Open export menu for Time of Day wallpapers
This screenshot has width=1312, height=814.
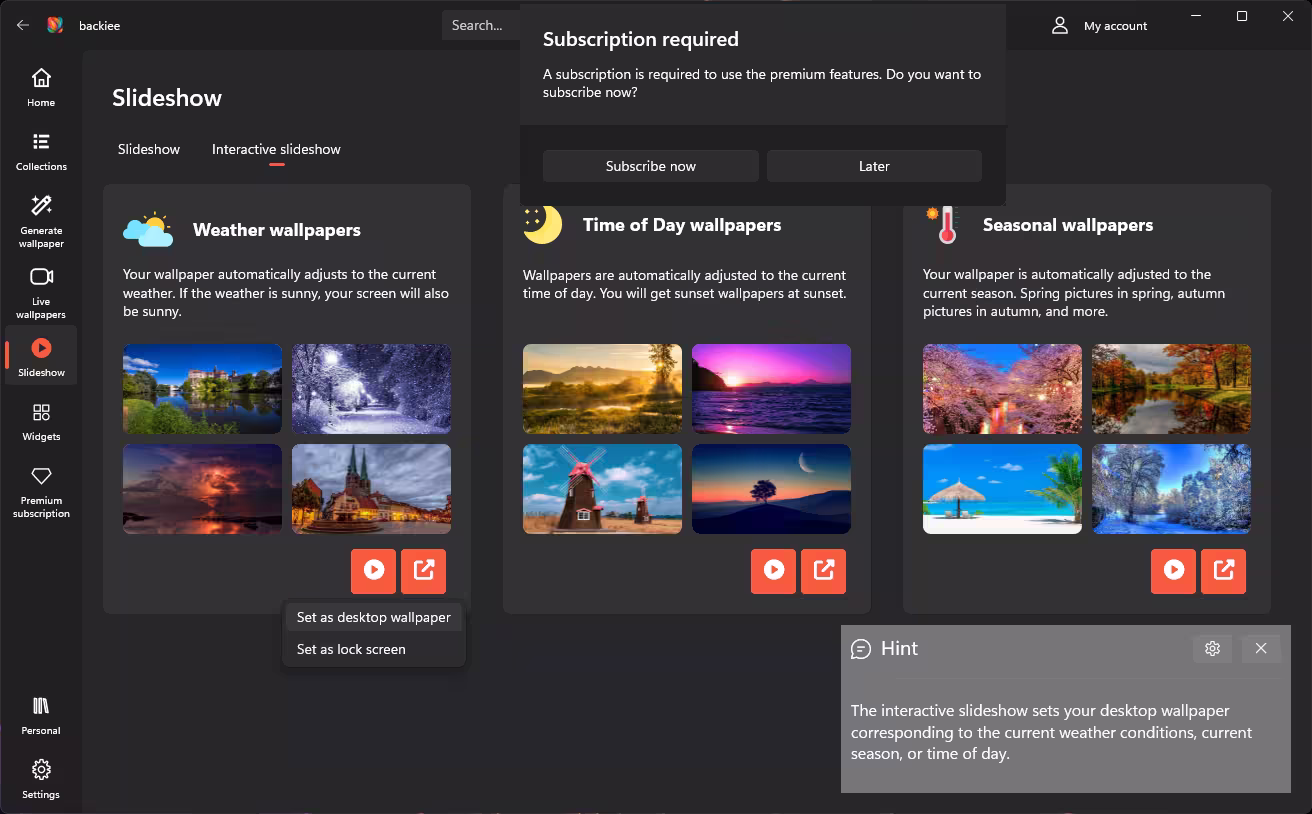[x=824, y=571]
